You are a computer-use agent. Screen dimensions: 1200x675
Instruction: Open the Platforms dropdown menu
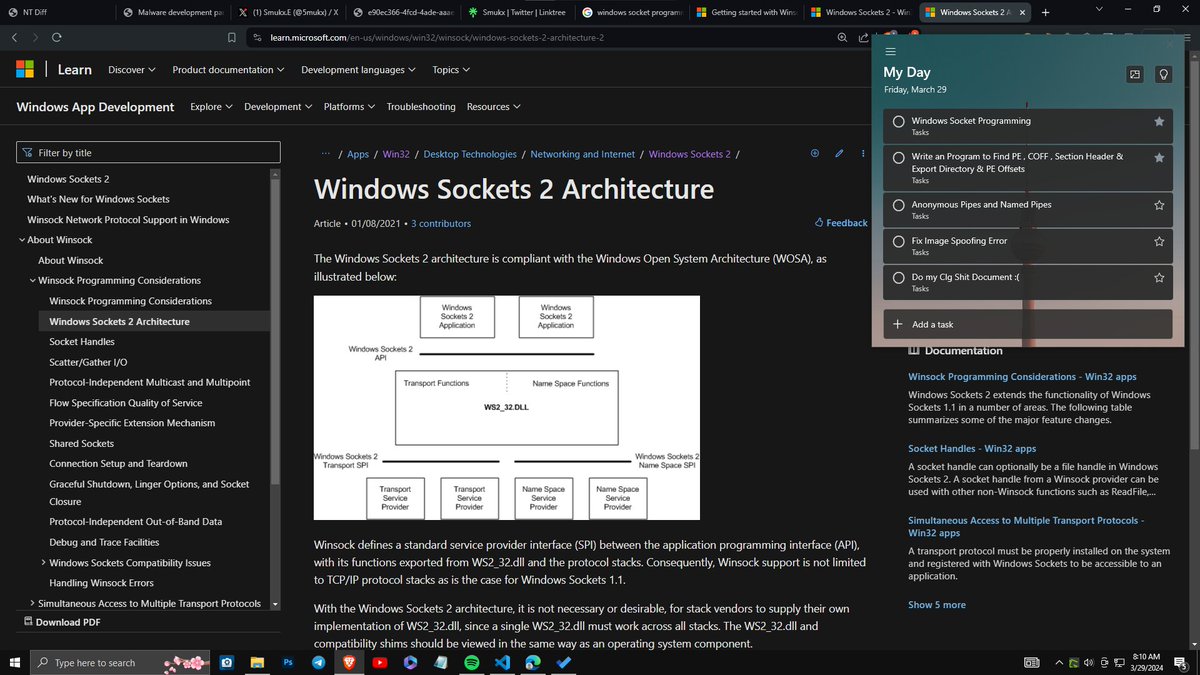349,106
